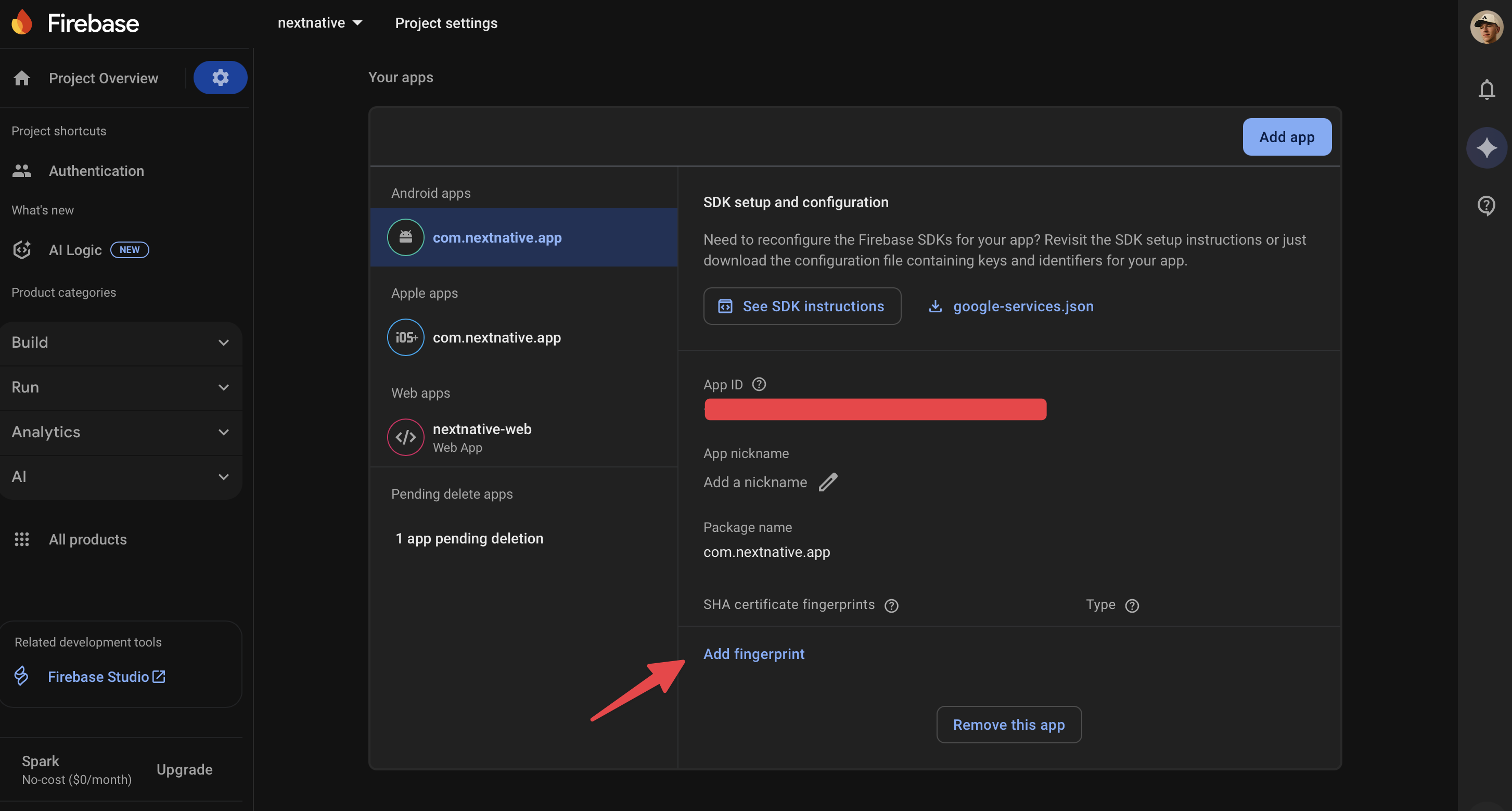1512x811 pixels.
Task: Open Authentication in sidebar
Action: point(96,171)
